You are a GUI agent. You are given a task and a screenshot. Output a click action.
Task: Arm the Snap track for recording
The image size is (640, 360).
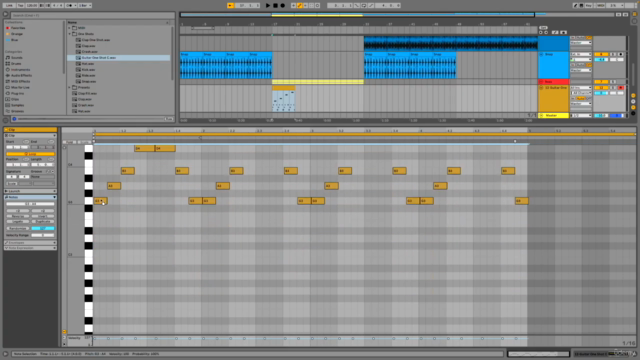point(621,54)
